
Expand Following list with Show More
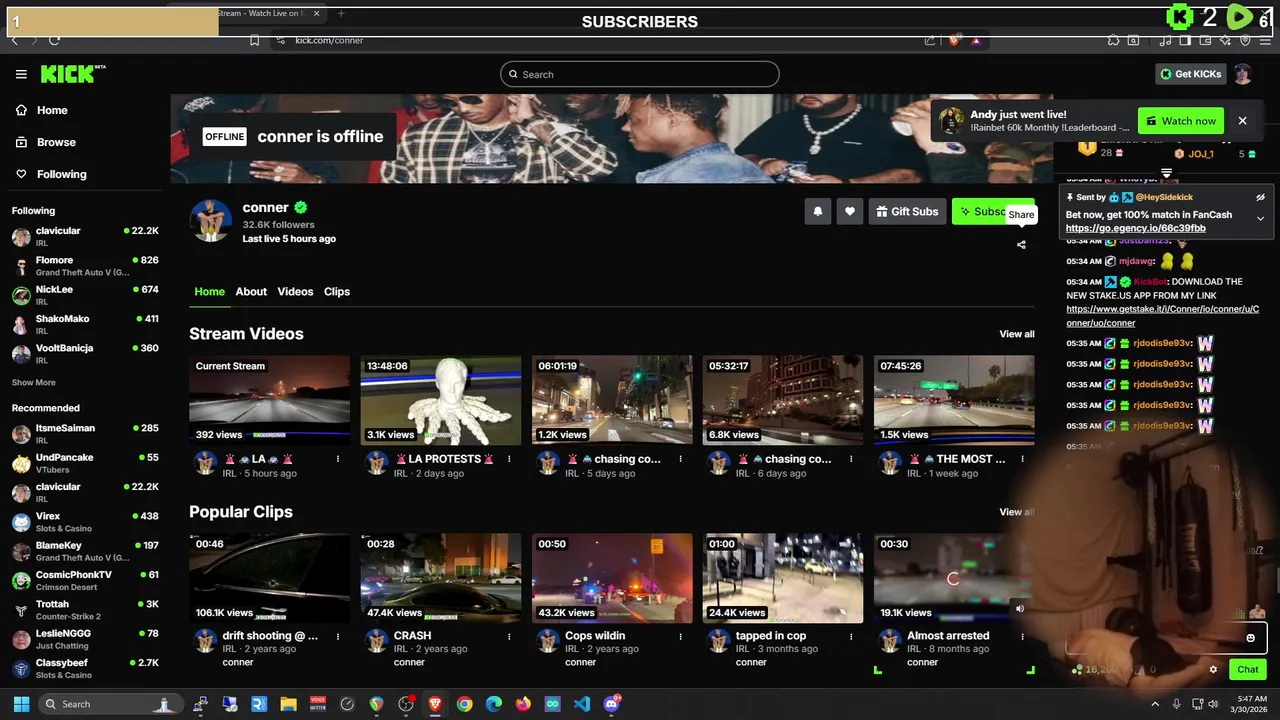(x=33, y=383)
